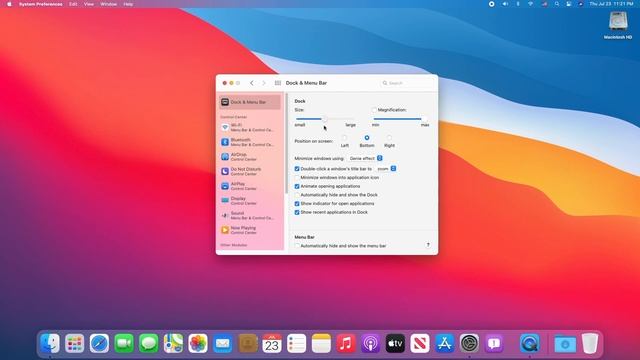Screen dimensions: 640x360
Task: Open App Store from the Dock
Action: 444,343
